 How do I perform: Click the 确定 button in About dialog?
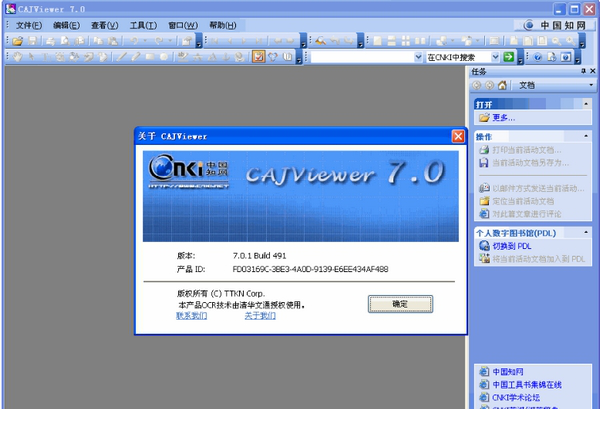tap(400, 304)
